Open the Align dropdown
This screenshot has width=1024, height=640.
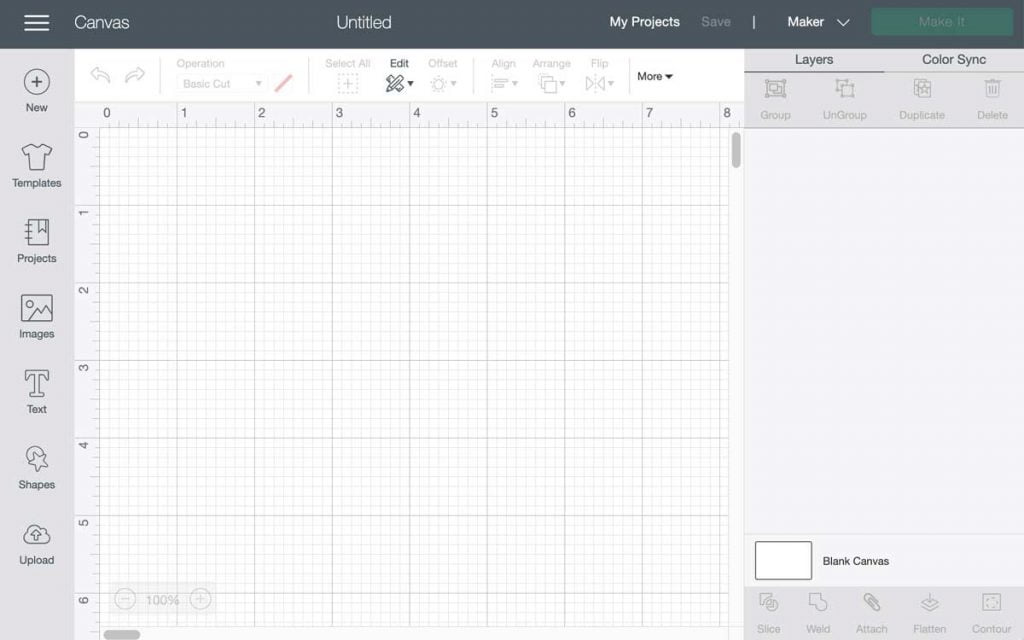pos(504,84)
